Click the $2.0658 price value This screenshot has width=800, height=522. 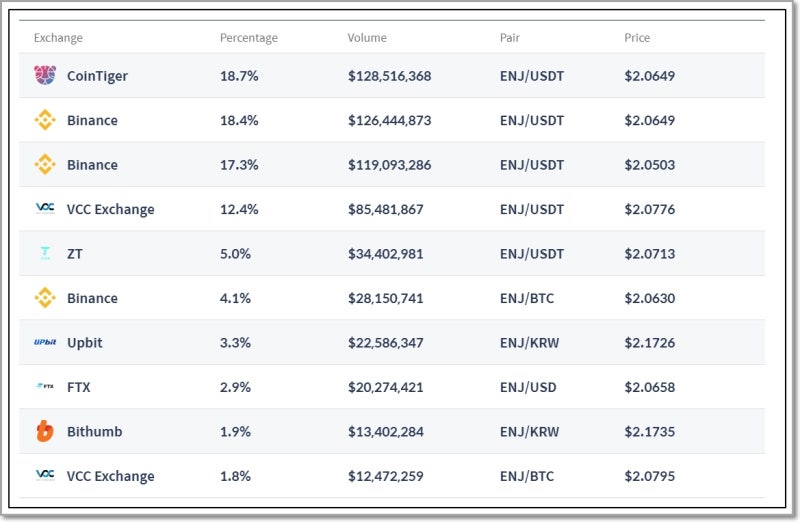pyautogui.click(x=649, y=387)
